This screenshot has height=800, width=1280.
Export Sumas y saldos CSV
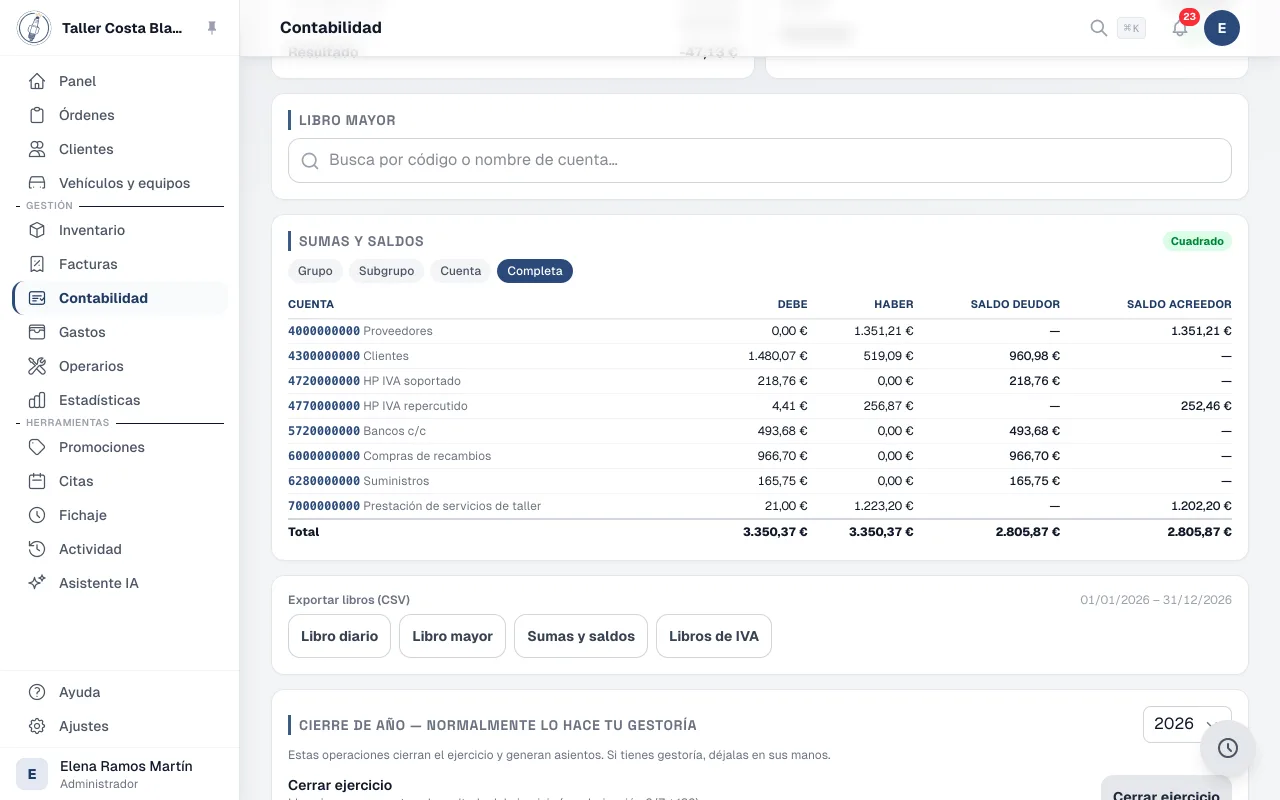pos(581,636)
